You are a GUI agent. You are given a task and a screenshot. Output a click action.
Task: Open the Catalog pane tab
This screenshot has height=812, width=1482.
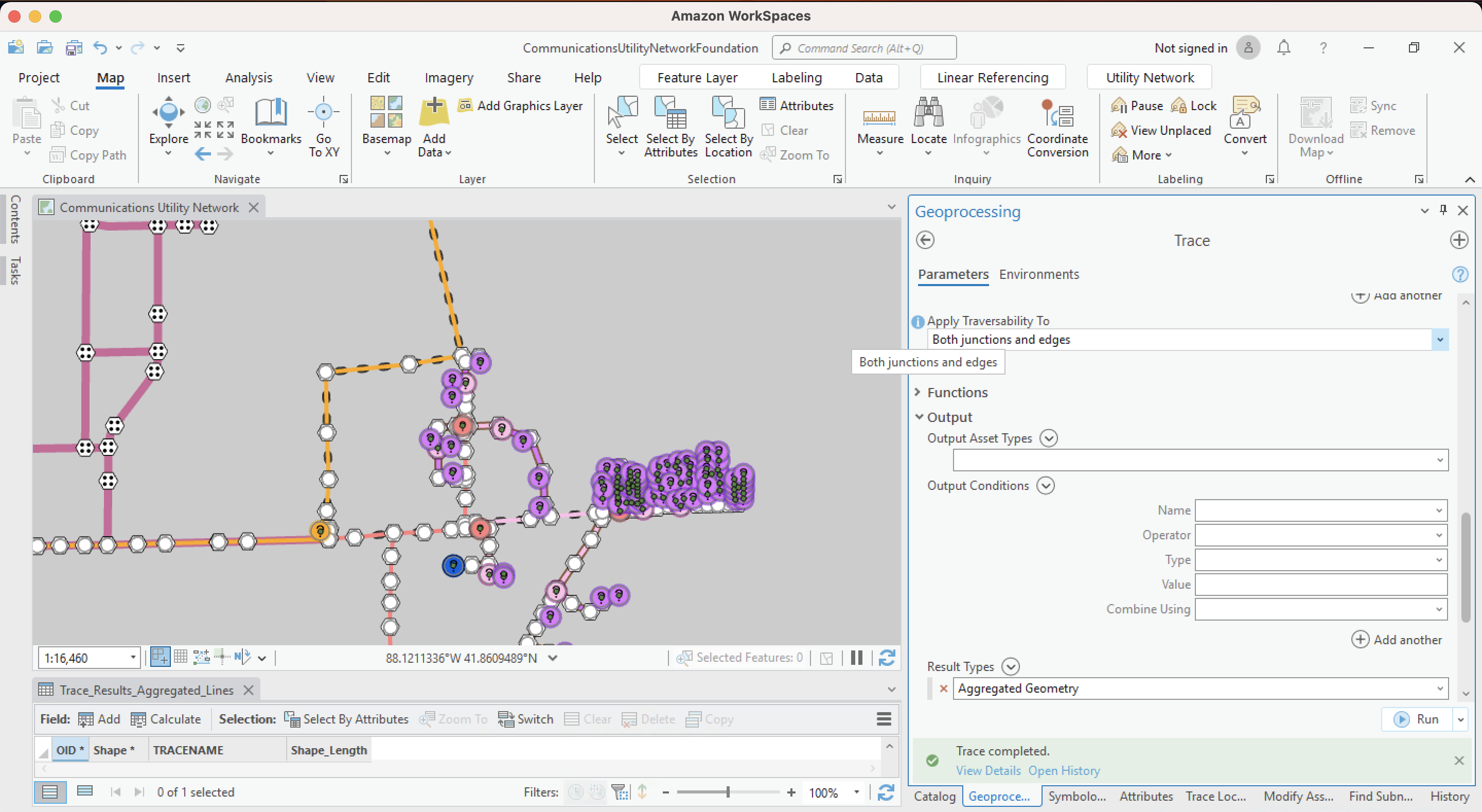click(x=934, y=797)
